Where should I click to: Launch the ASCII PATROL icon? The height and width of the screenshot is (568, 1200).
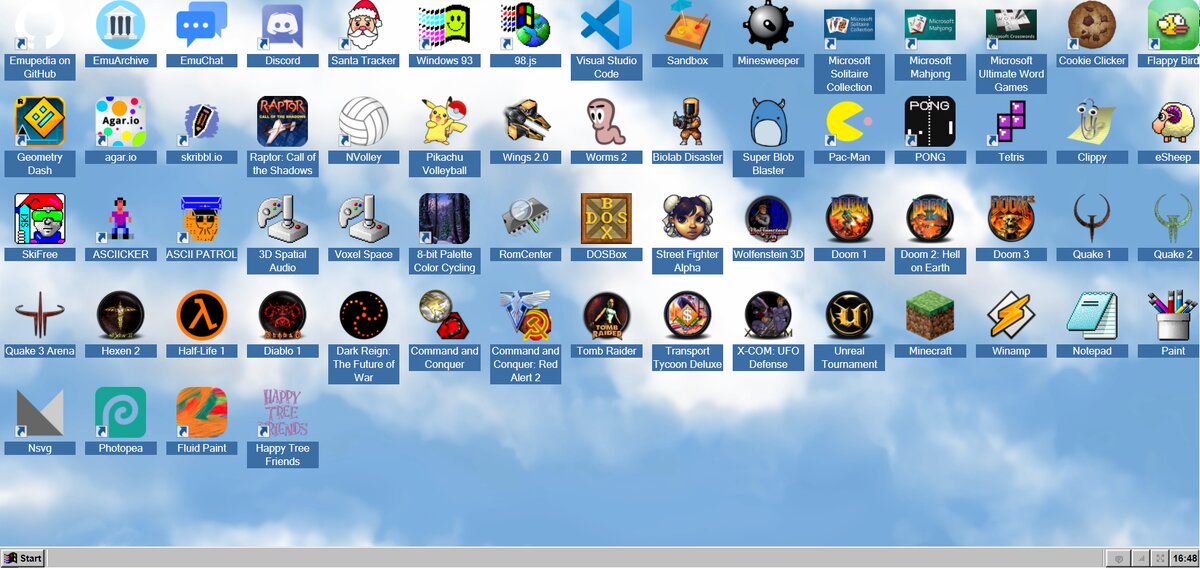coord(202,218)
